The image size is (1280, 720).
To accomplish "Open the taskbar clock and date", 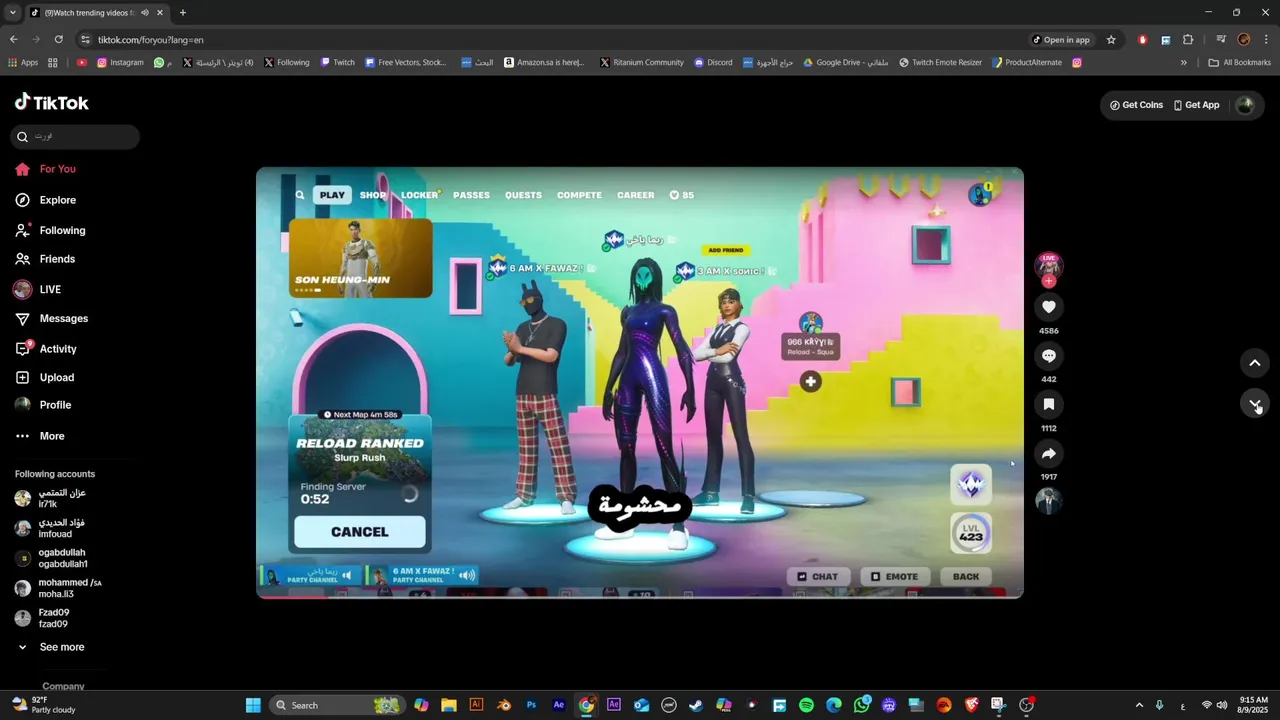I will click(1254, 705).
